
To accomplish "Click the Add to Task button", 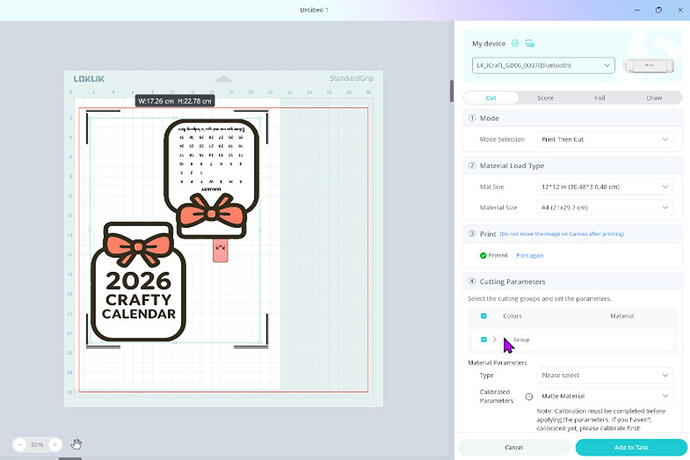I will (629, 447).
